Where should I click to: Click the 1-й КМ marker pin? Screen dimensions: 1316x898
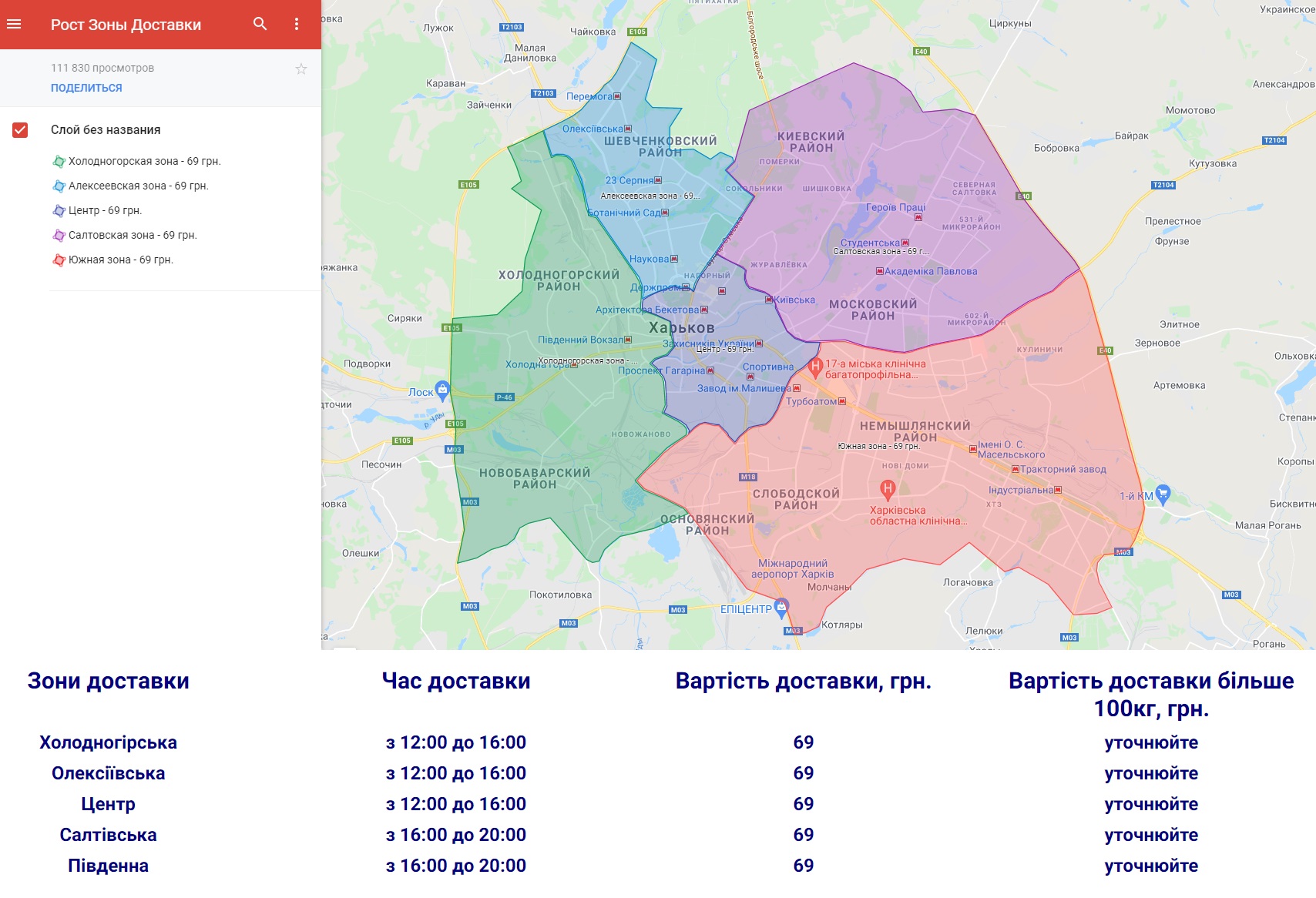pos(1163,494)
